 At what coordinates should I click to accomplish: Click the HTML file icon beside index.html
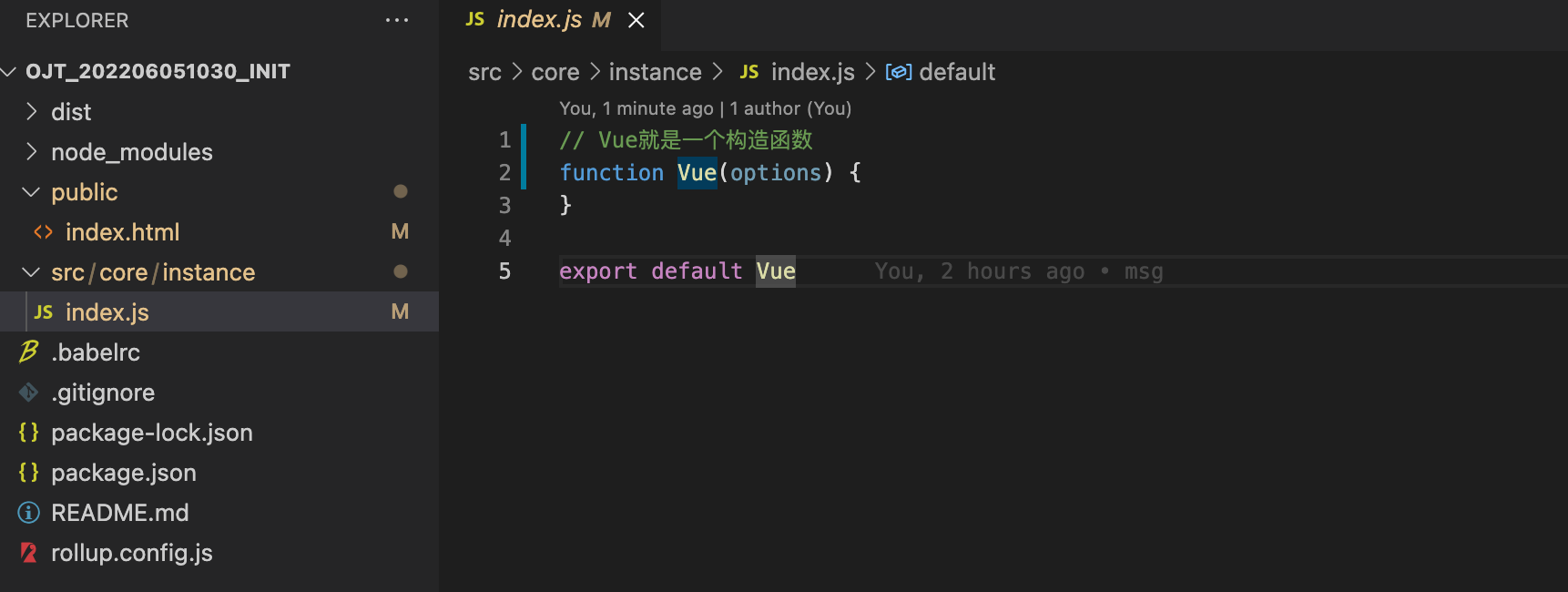pyautogui.click(x=44, y=232)
